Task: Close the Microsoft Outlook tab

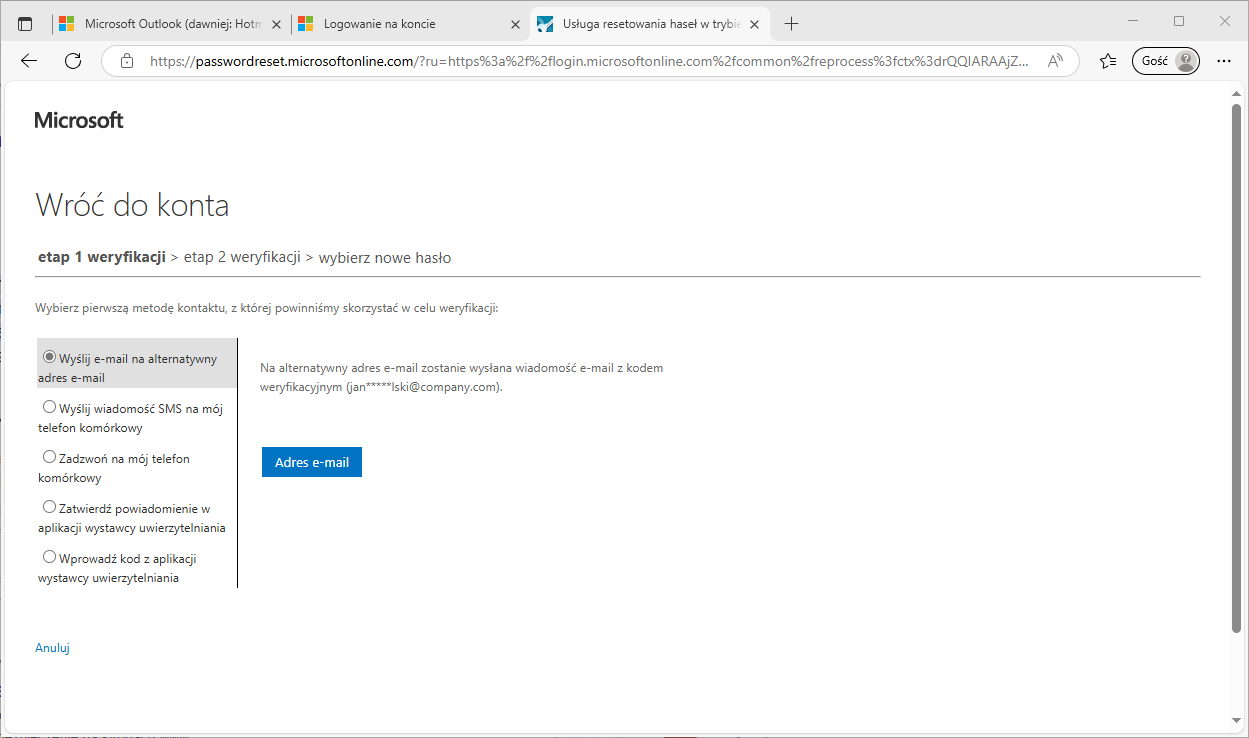Action: (277, 23)
